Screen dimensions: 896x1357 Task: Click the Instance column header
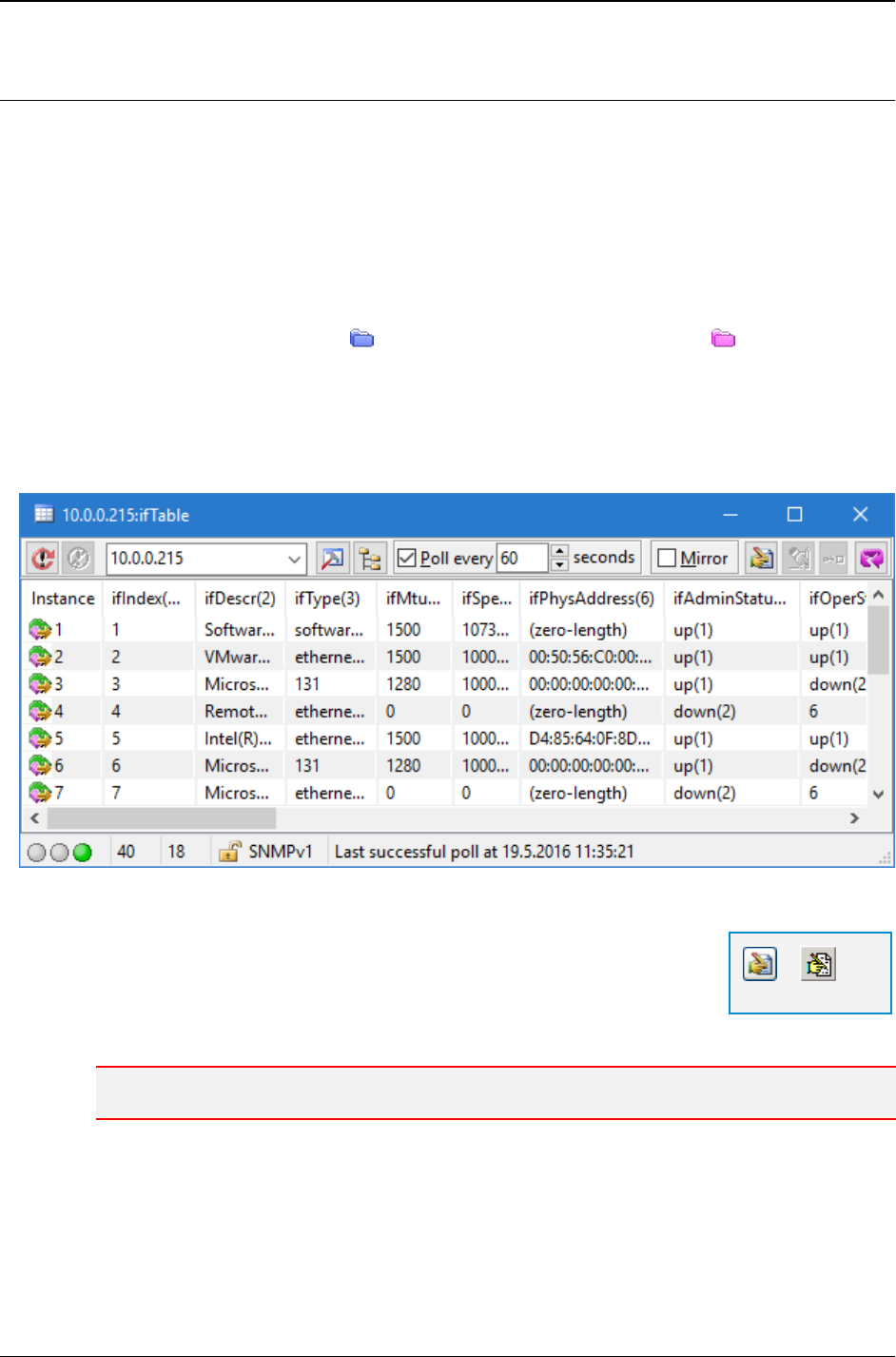[x=63, y=598]
